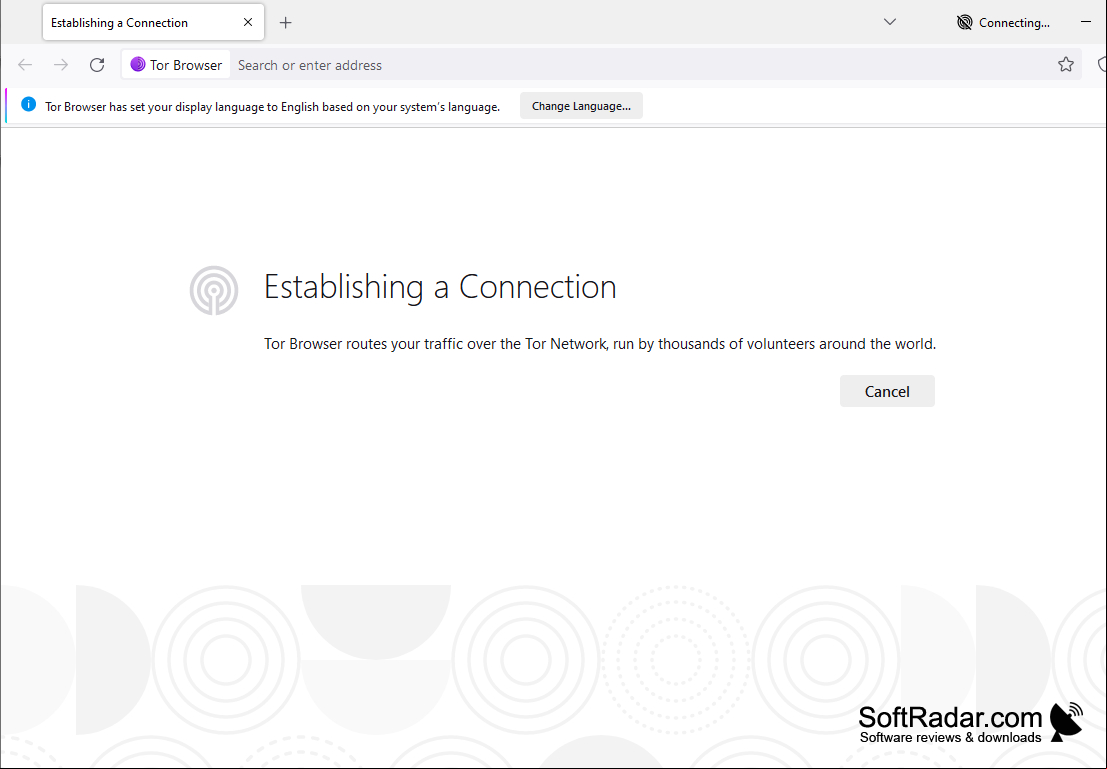This screenshot has height=769, width=1107.
Task: Click the Change Language button
Action: point(581,106)
